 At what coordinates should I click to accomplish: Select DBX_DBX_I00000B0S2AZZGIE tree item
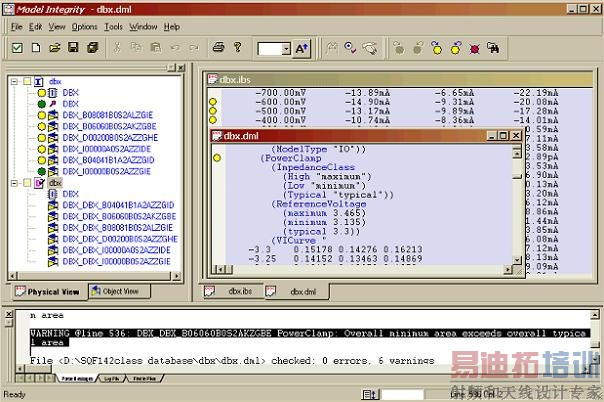pos(117,261)
